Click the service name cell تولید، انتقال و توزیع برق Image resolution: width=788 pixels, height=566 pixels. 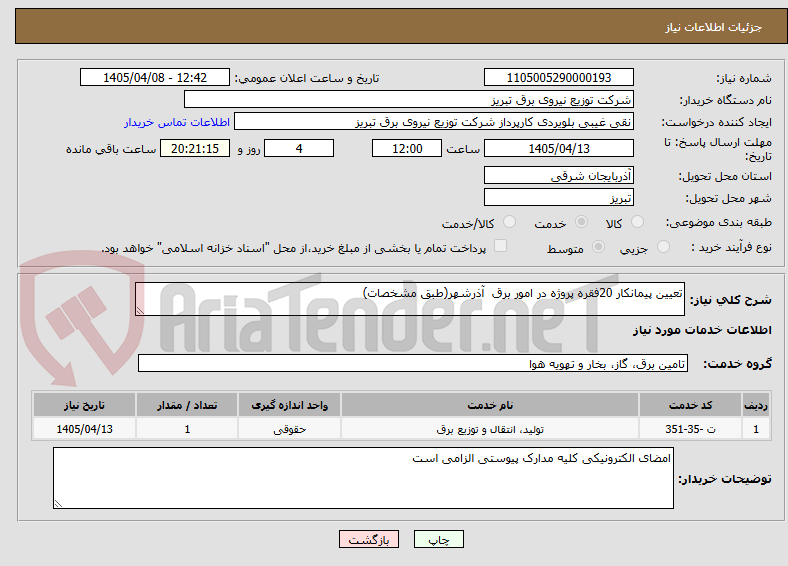coord(490,429)
